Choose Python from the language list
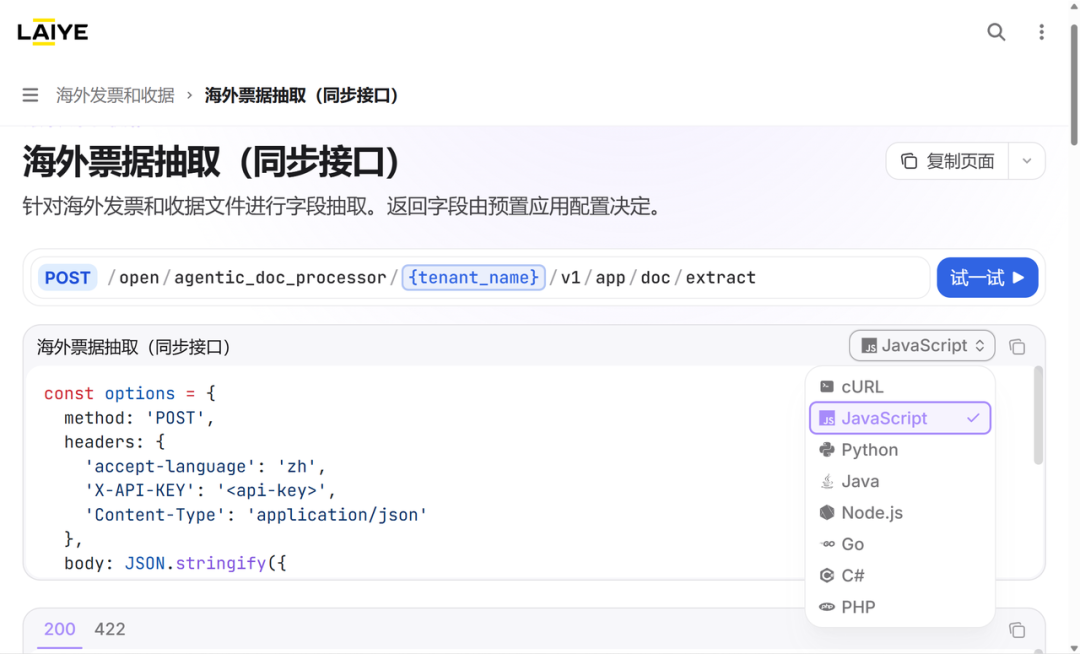Screen dimensions: 1080x654 (x=900, y=450)
